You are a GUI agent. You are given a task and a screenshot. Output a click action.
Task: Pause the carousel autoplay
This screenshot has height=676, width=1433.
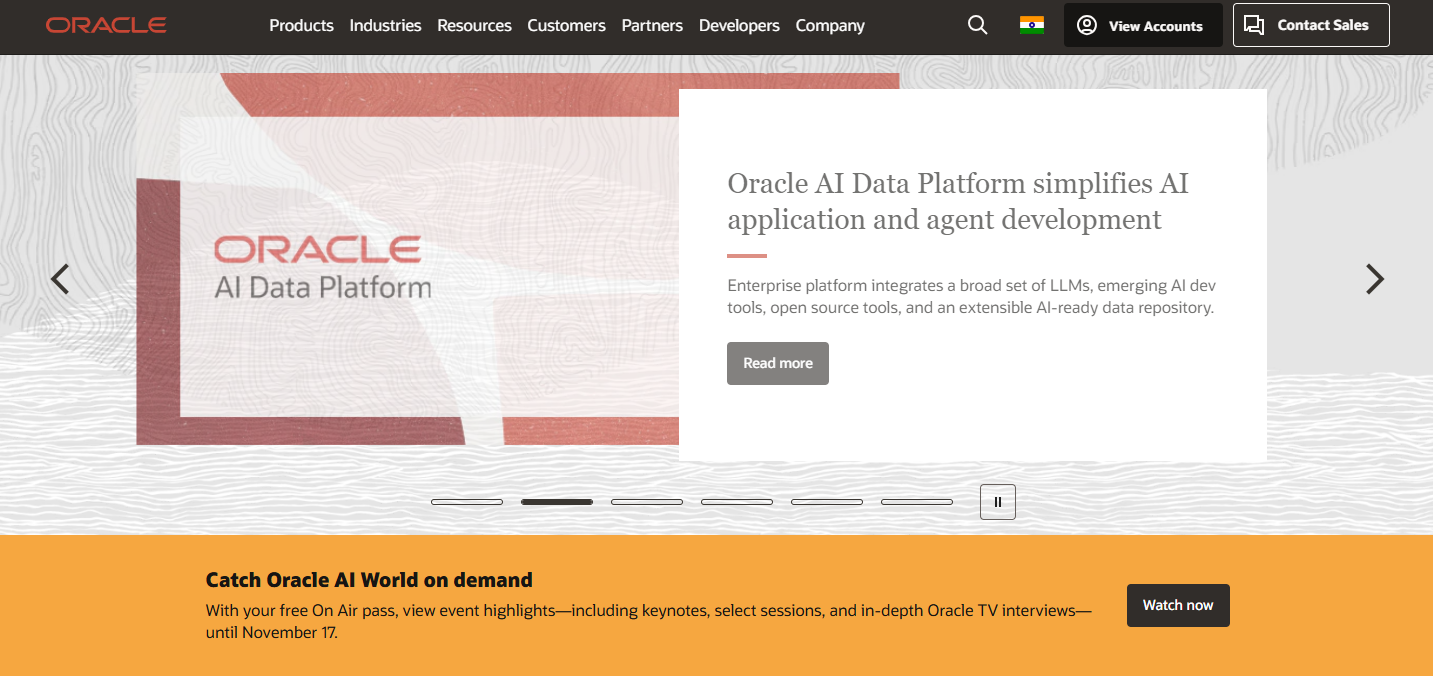coord(997,501)
